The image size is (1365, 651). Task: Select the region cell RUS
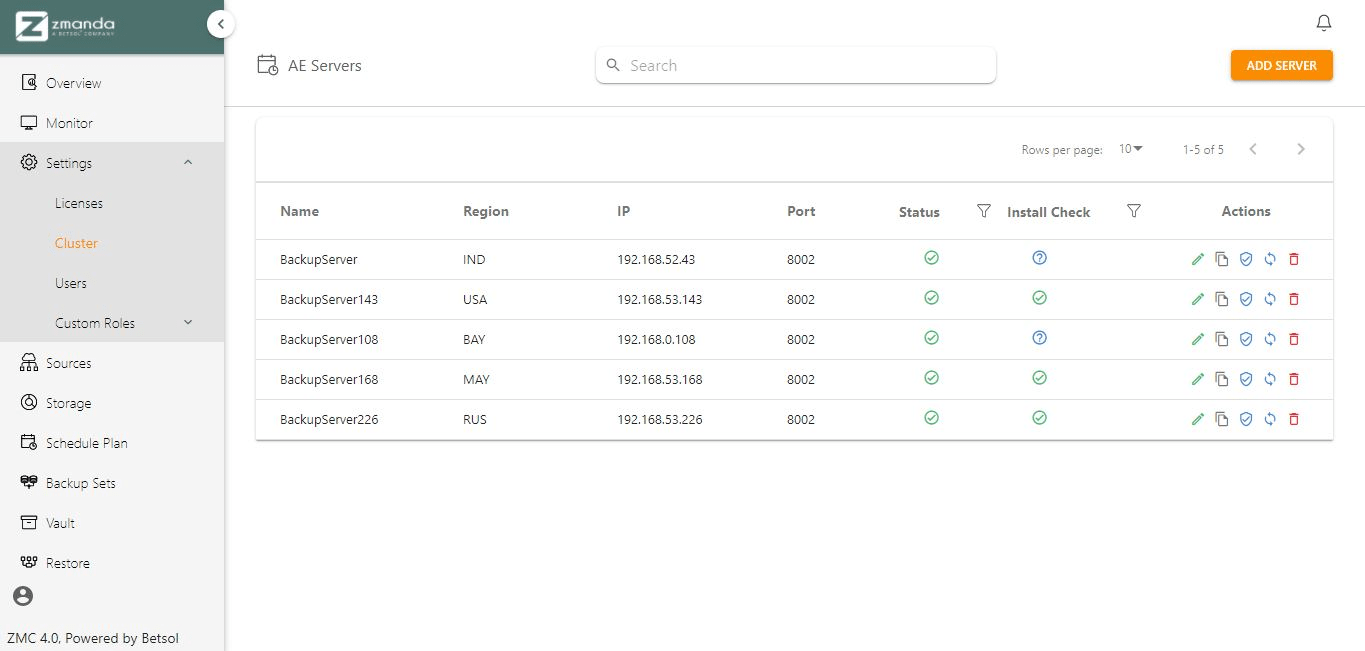475,419
